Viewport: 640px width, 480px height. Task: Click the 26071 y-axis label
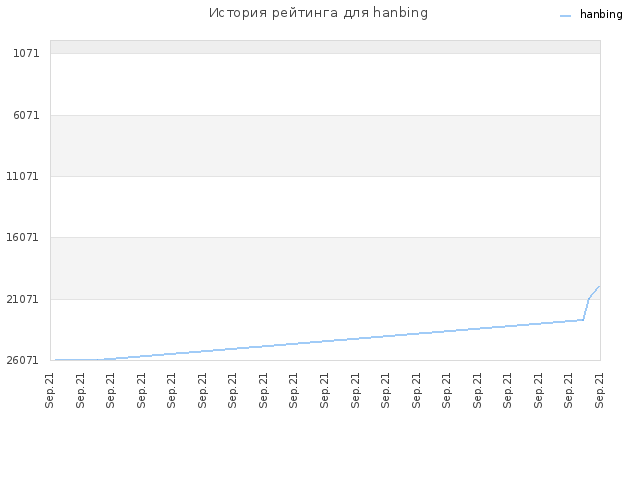pyautogui.click(x=22, y=360)
